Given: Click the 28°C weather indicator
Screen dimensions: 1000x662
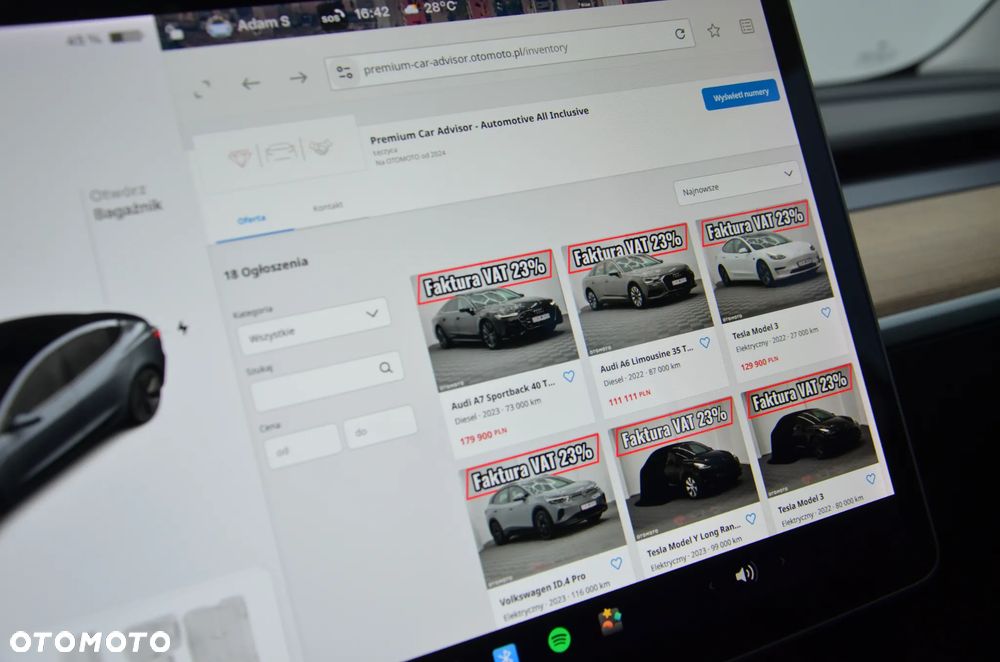Looking at the screenshot, I should pos(432,9).
